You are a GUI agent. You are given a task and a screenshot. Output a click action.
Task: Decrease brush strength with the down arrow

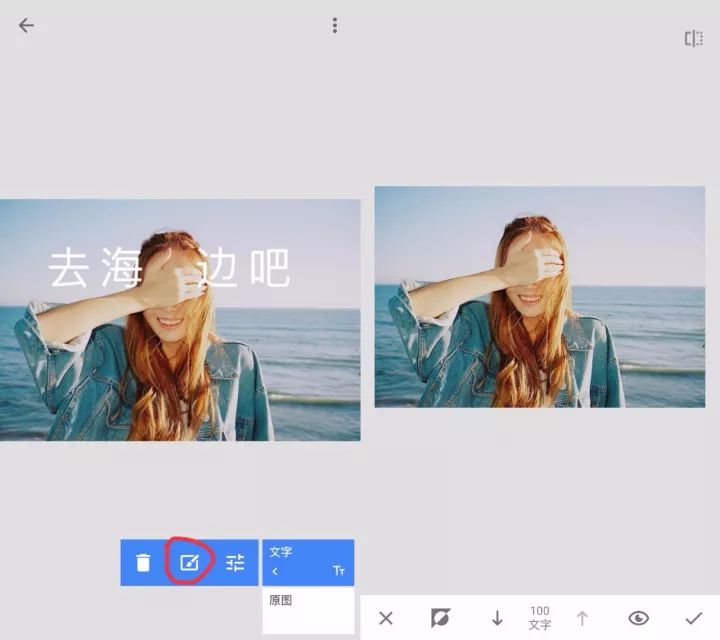tap(497, 618)
